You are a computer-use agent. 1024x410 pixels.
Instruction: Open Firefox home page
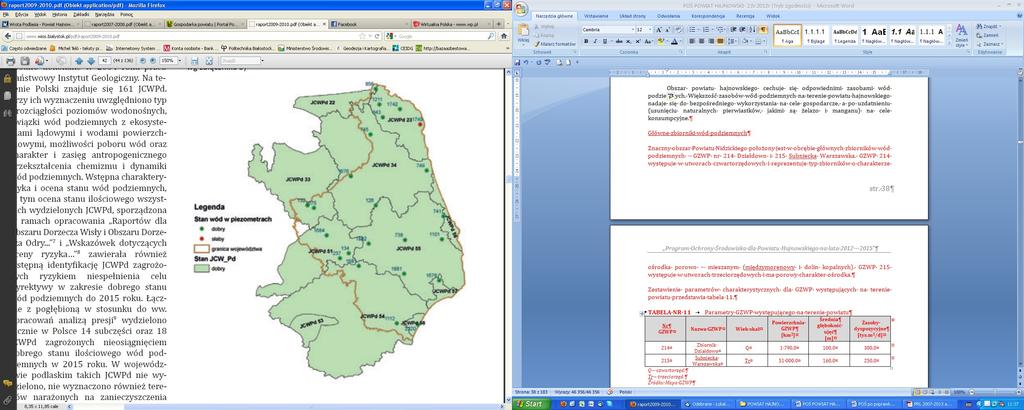[504, 36]
